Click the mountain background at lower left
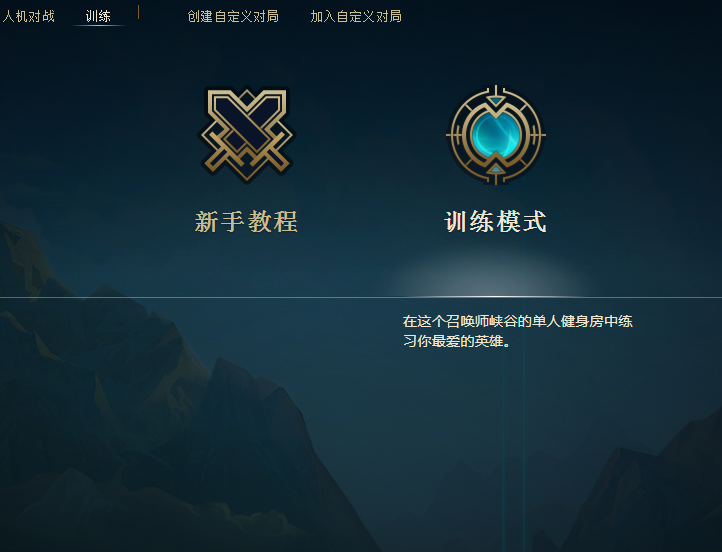Image resolution: width=722 pixels, height=552 pixels. 115,414
